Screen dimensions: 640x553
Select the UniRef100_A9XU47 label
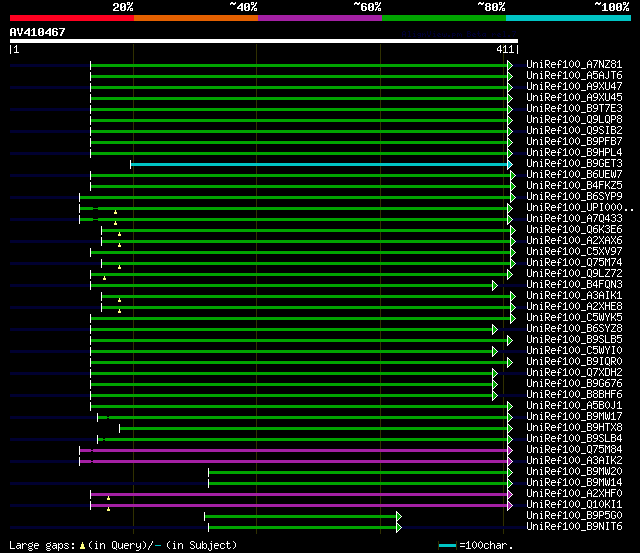click(574, 87)
